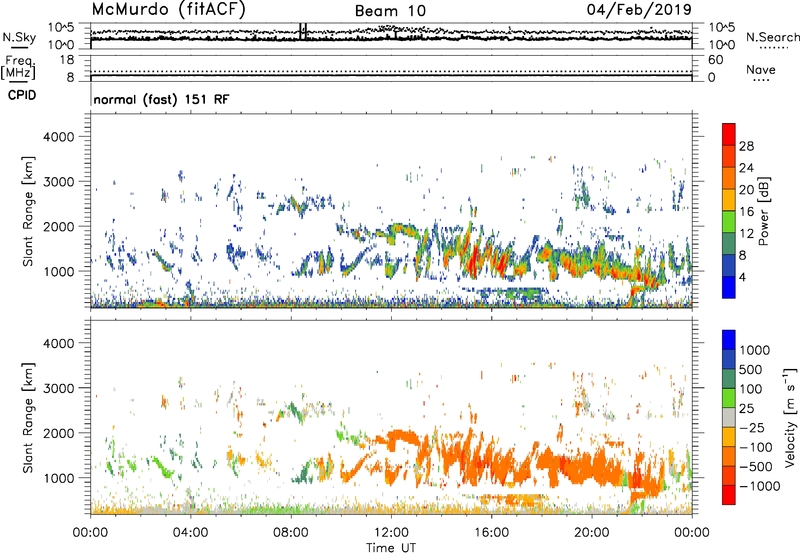This screenshot has height=554, width=800.
Task: Click the "N.Search" legend label
Action: (x=772, y=37)
